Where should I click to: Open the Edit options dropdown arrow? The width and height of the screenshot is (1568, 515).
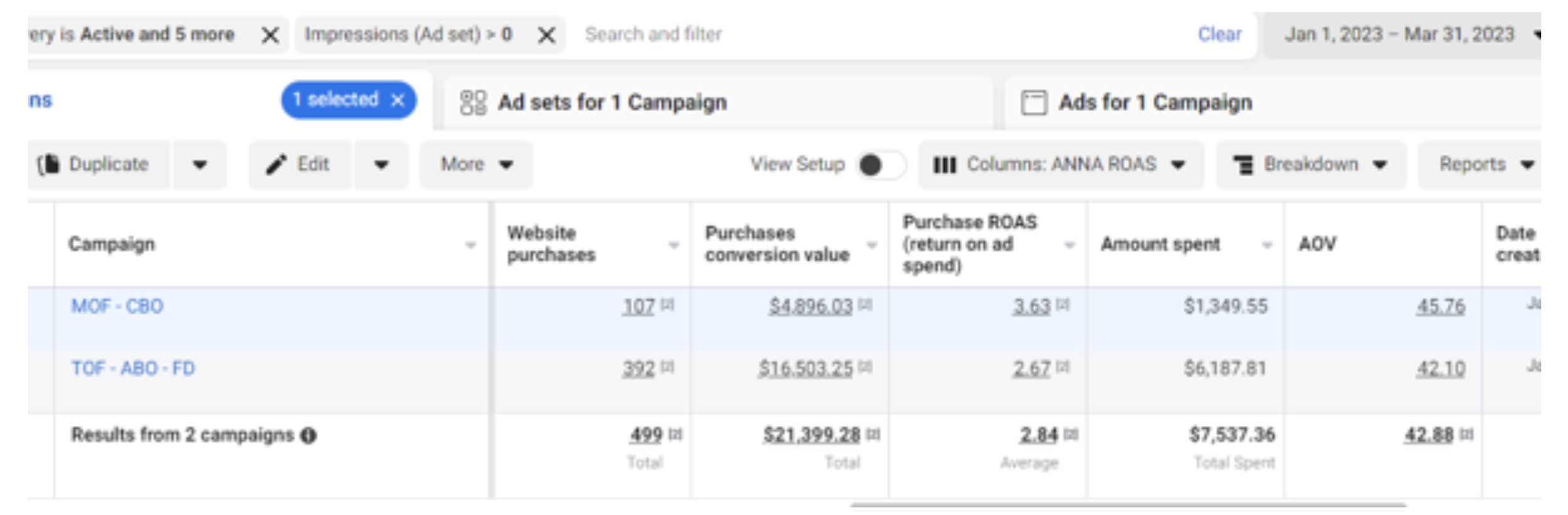(x=381, y=165)
